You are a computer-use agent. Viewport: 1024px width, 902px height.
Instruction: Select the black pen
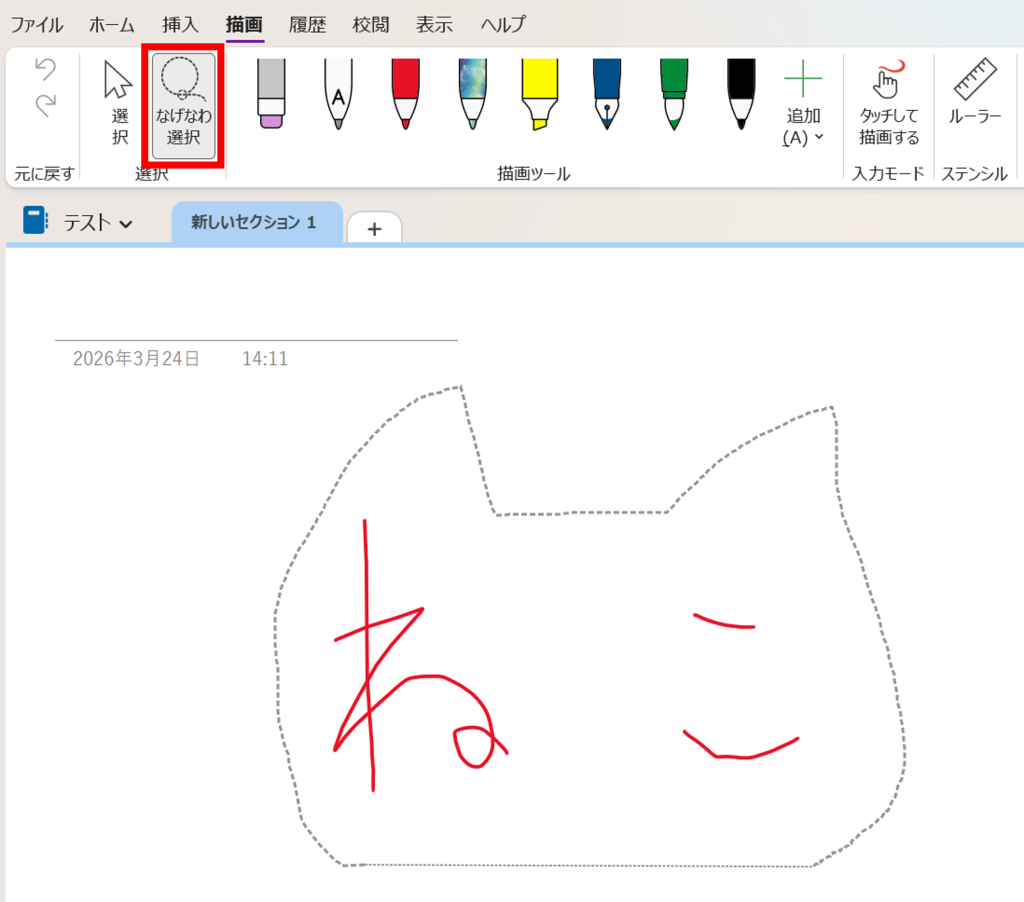pyautogui.click(x=741, y=95)
